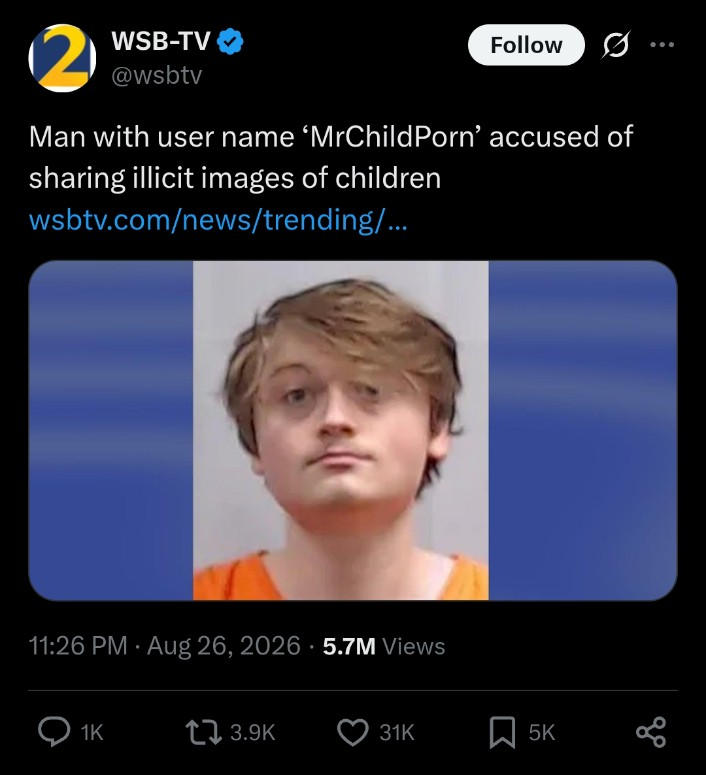This screenshot has width=706, height=775.
Task: Click the @wsbtv handle
Action: [157, 76]
